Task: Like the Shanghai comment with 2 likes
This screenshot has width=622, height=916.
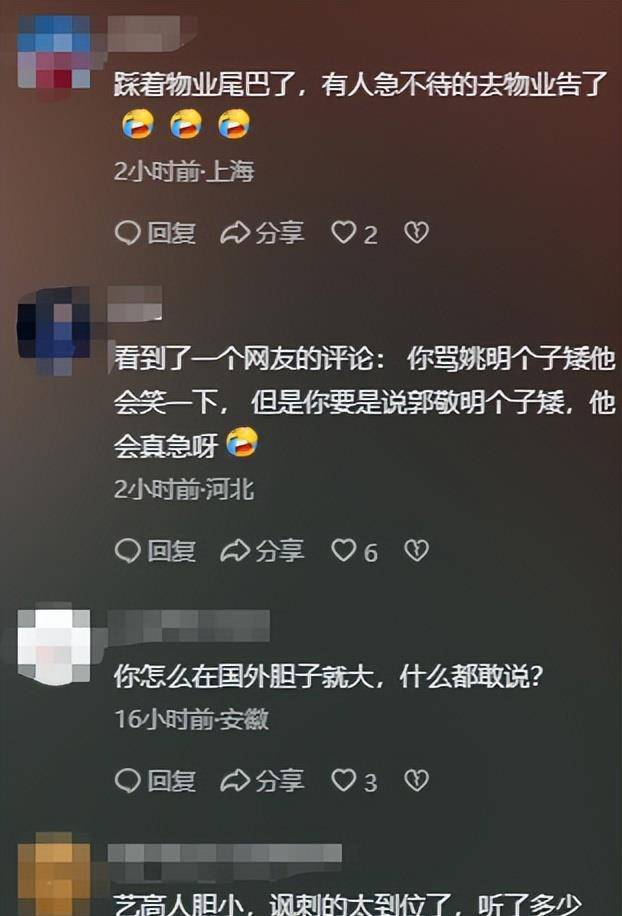Action: (x=354, y=234)
